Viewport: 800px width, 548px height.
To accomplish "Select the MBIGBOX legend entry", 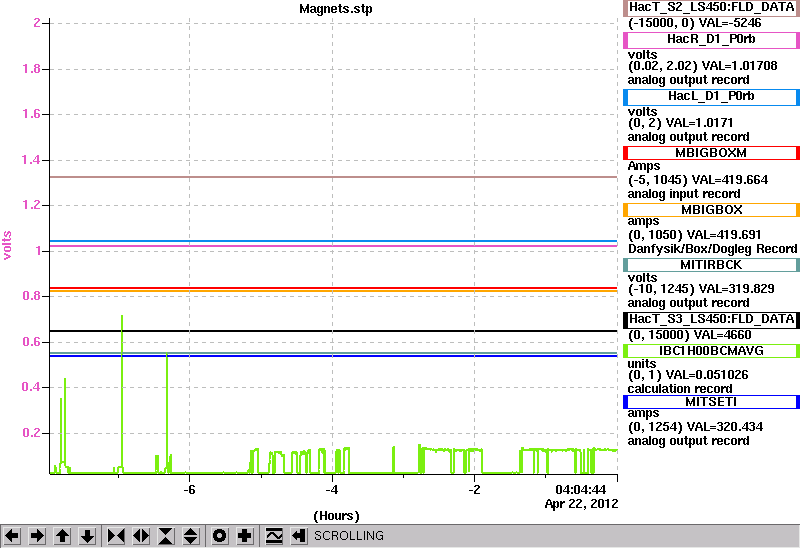I will pos(711,210).
